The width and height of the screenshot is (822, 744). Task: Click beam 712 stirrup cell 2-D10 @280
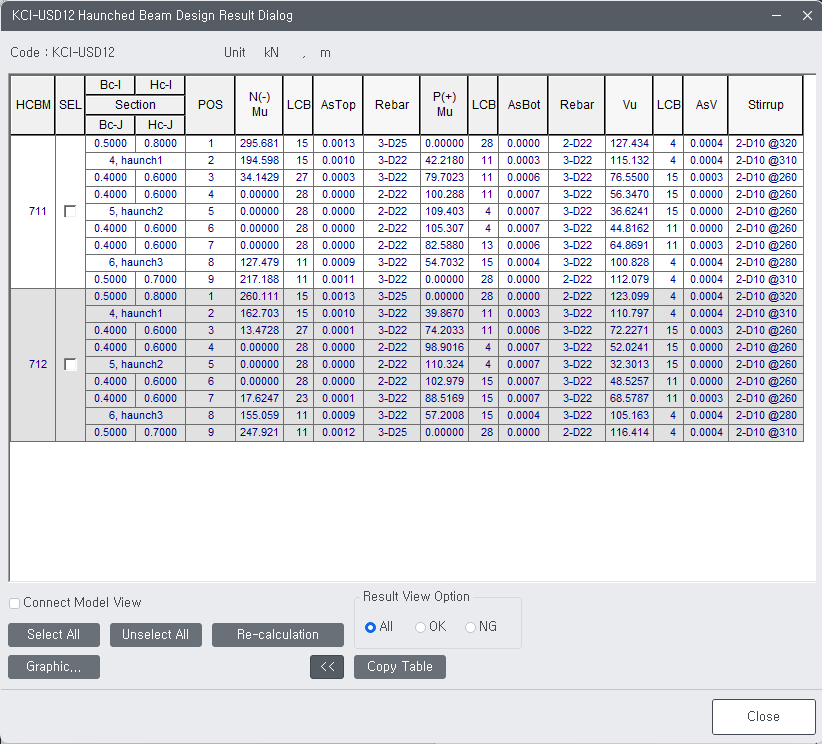click(x=766, y=415)
